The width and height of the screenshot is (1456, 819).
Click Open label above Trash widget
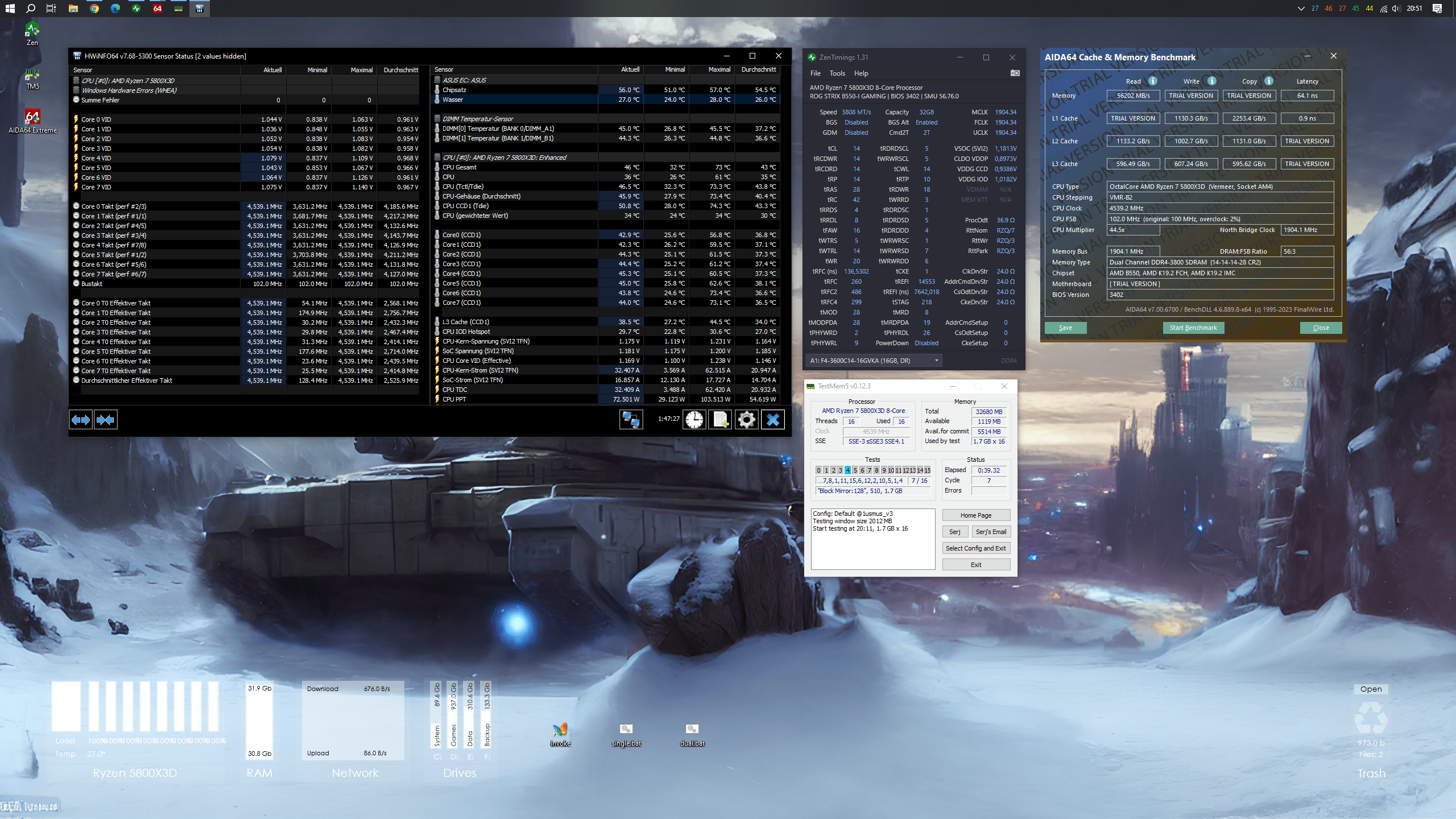click(x=1371, y=689)
